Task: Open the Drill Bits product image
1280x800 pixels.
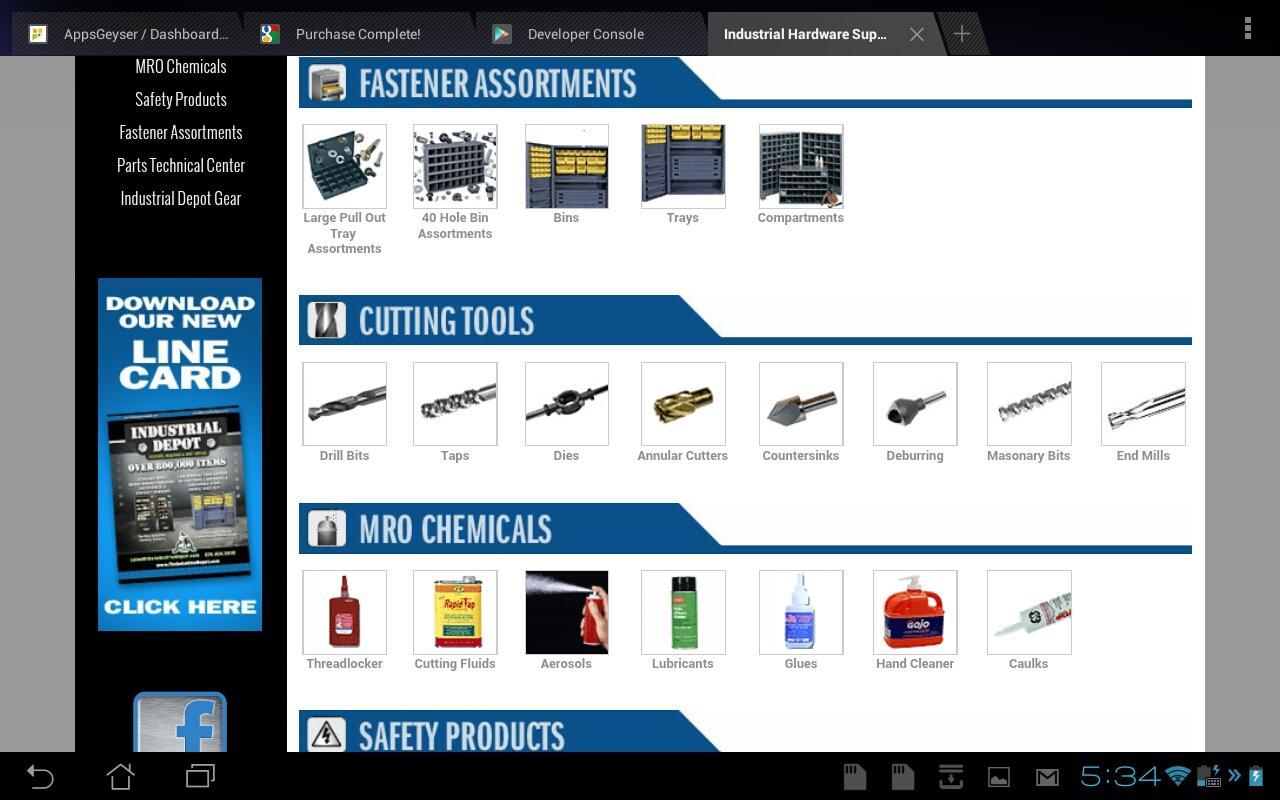Action: click(x=344, y=404)
